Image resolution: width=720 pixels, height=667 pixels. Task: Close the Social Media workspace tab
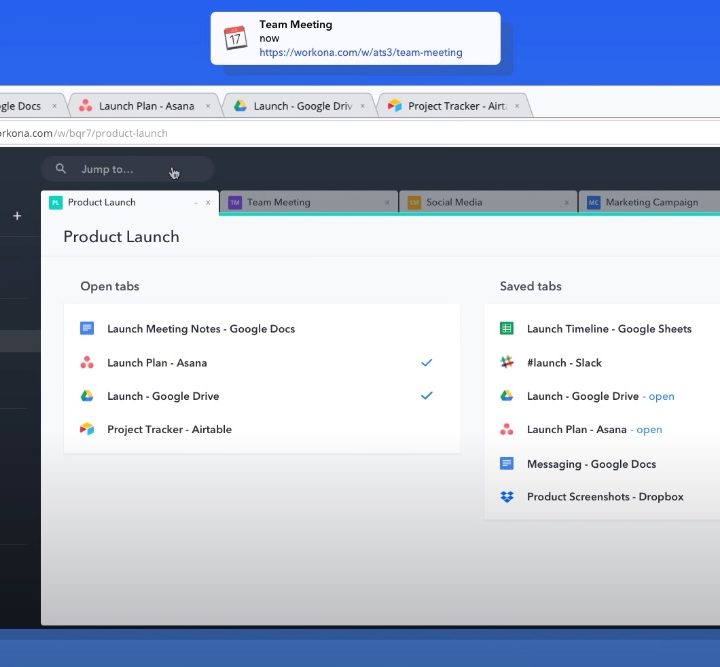567,202
